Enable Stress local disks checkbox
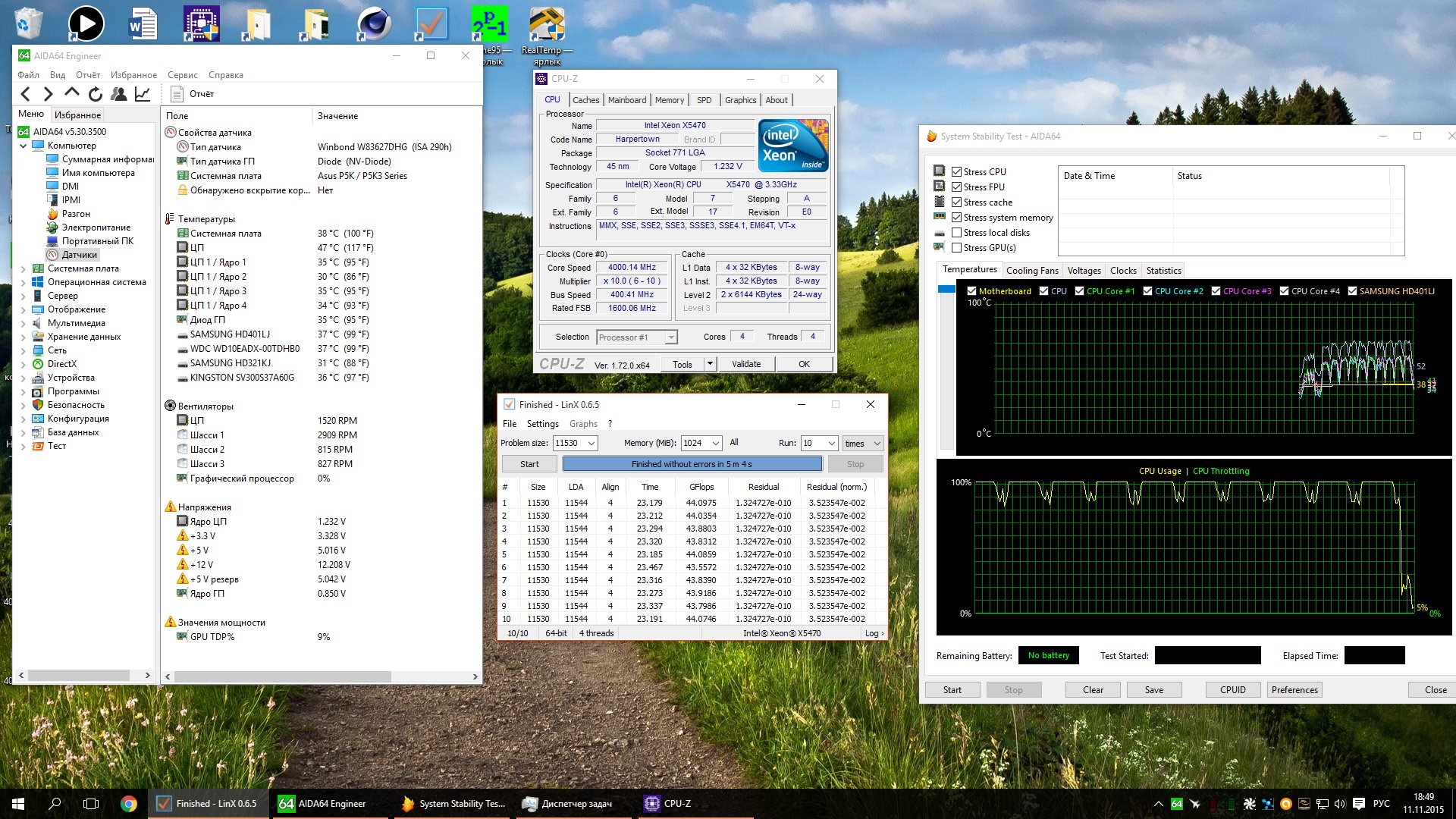The height and width of the screenshot is (819, 1456). [x=957, y=233]
